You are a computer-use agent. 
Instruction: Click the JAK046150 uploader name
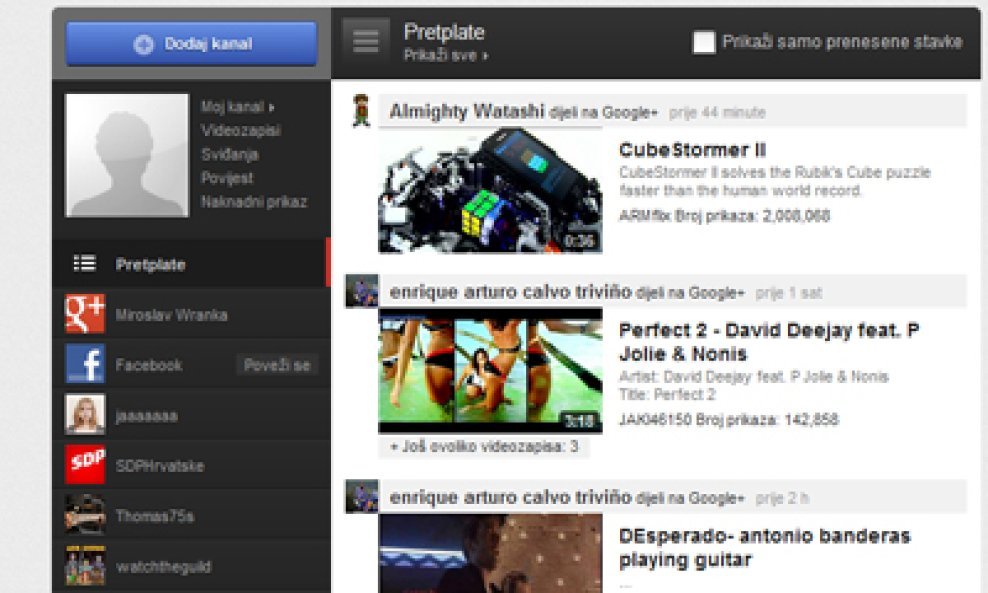pyautogui.click(x=655, y=420)
